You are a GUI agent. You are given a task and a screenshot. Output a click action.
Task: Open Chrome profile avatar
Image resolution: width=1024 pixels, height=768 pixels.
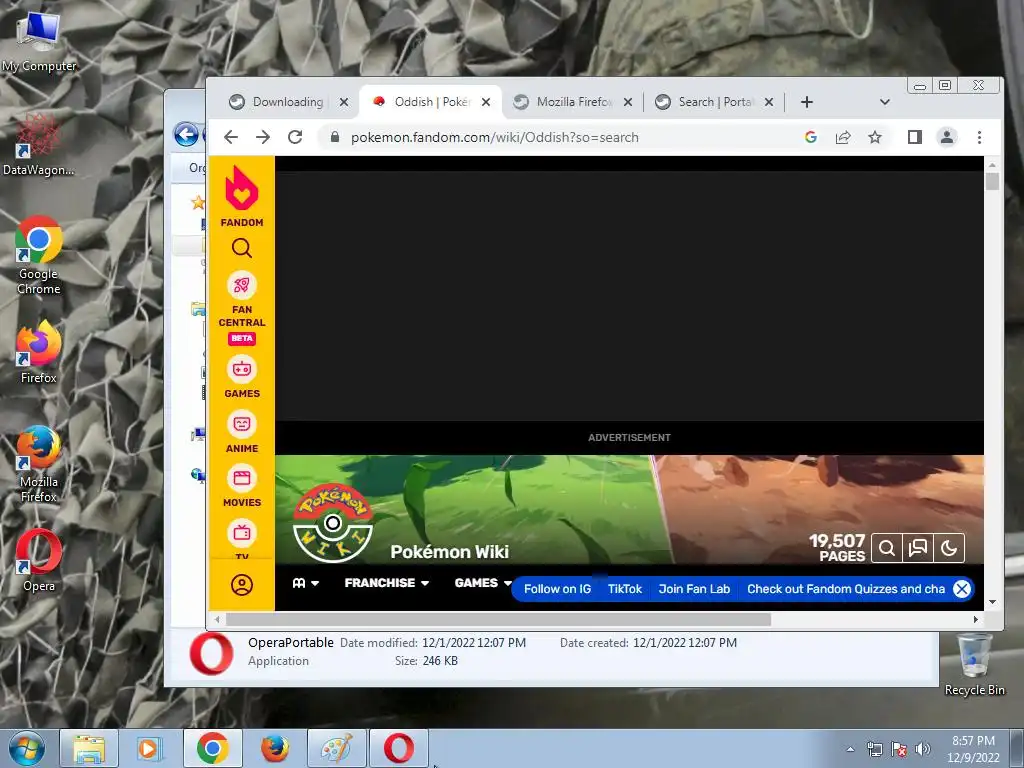pos(946,137)
